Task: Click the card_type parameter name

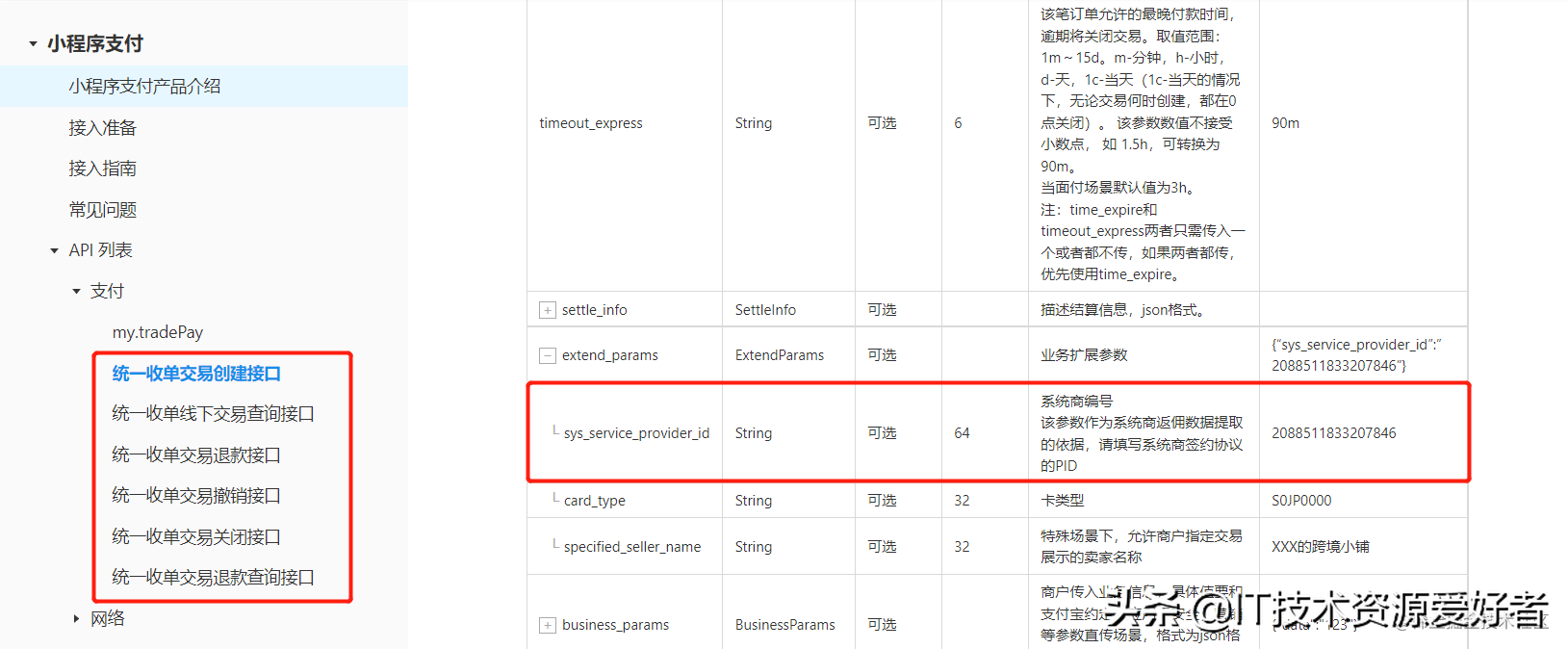Action: pyautogui.click(x=595, y=501)
